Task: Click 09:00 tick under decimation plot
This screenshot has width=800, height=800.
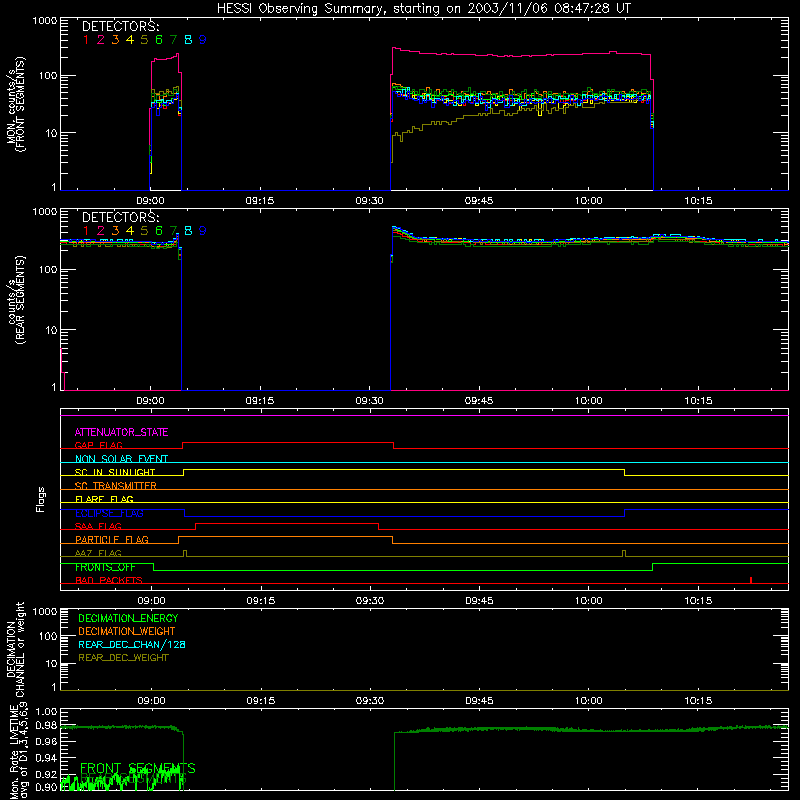Action: (x=151, y=701)
